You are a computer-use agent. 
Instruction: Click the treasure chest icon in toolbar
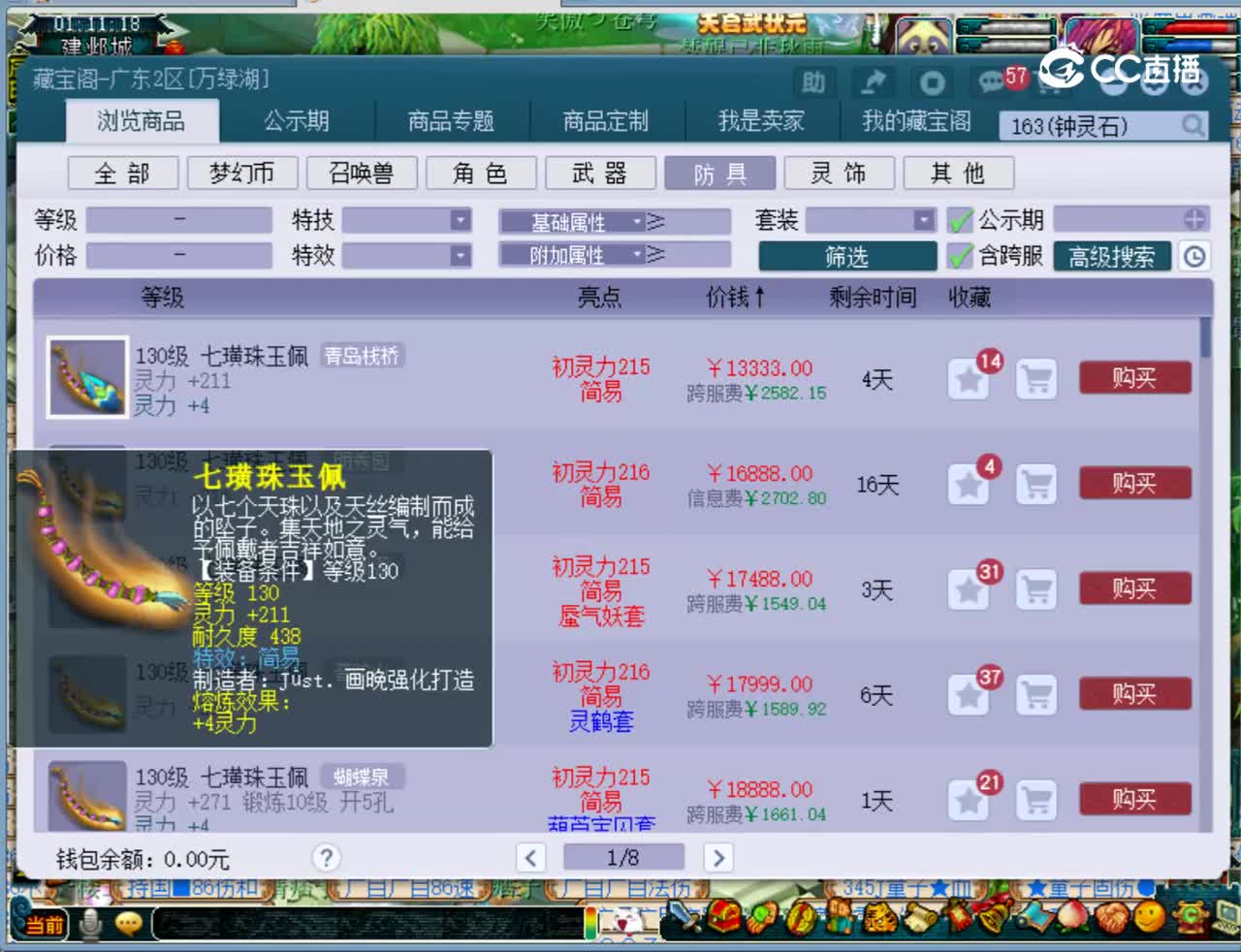tap(723, 917)
